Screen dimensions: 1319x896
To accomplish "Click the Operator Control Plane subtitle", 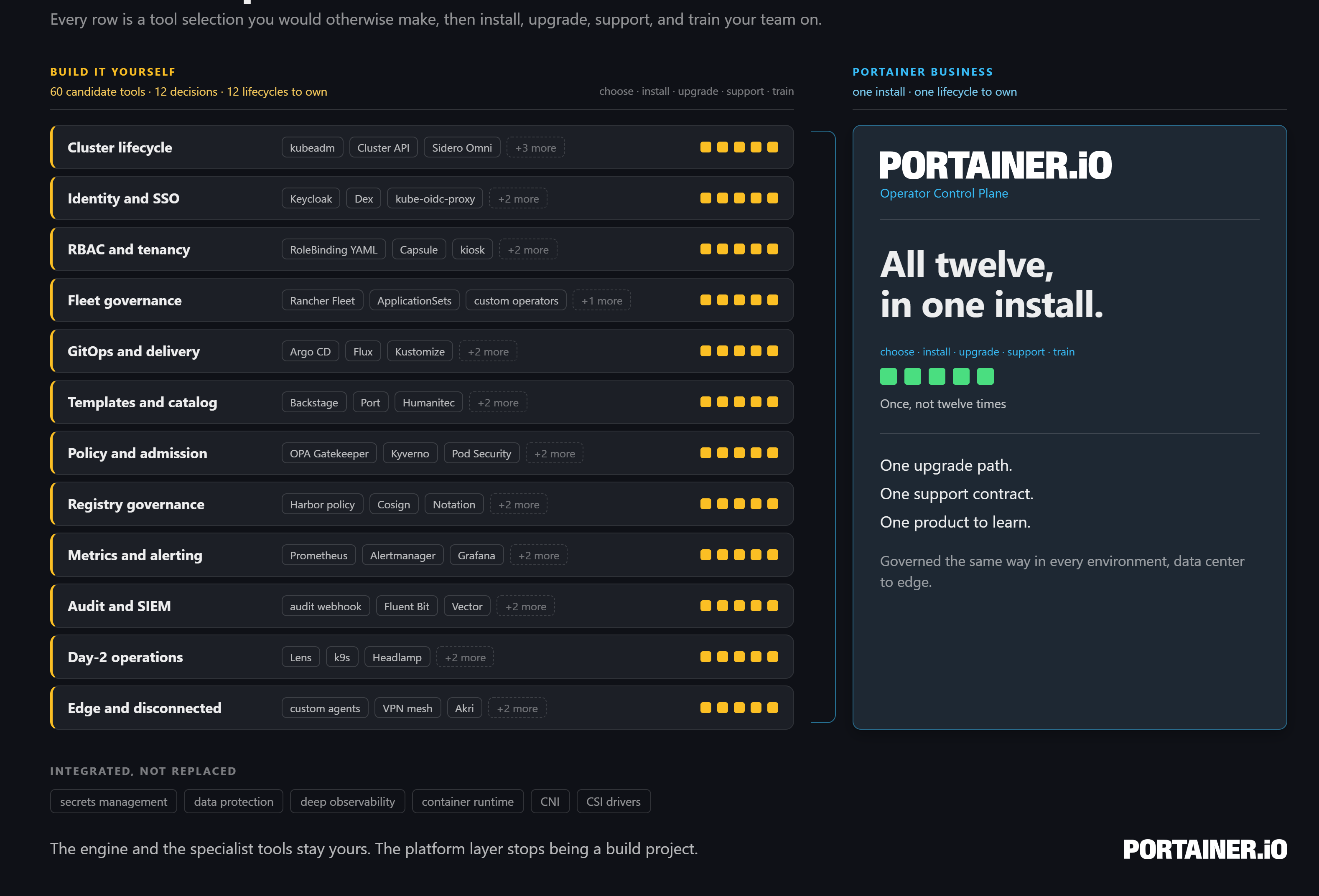I will click(x=944, y=193).
